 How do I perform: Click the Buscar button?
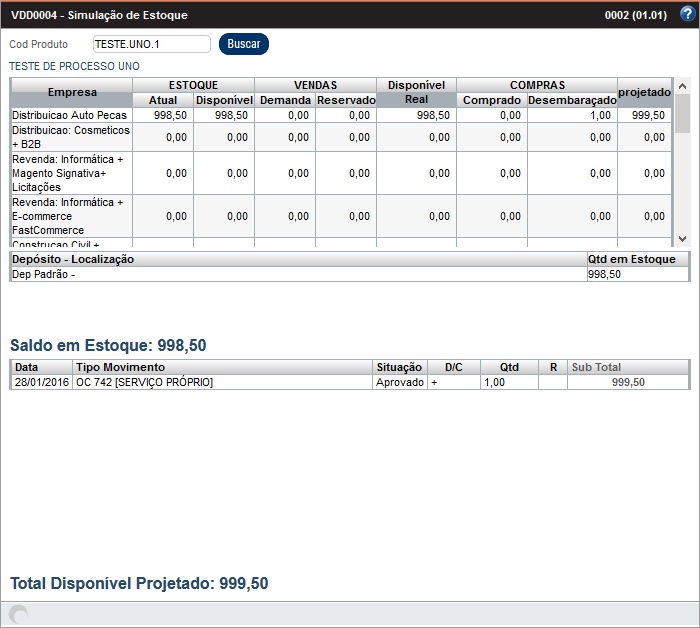click(244, 44)
